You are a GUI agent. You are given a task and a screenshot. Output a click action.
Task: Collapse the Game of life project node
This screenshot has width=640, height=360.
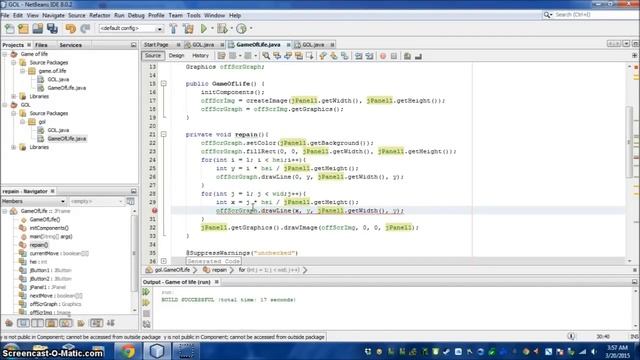[x=5, y=54]
